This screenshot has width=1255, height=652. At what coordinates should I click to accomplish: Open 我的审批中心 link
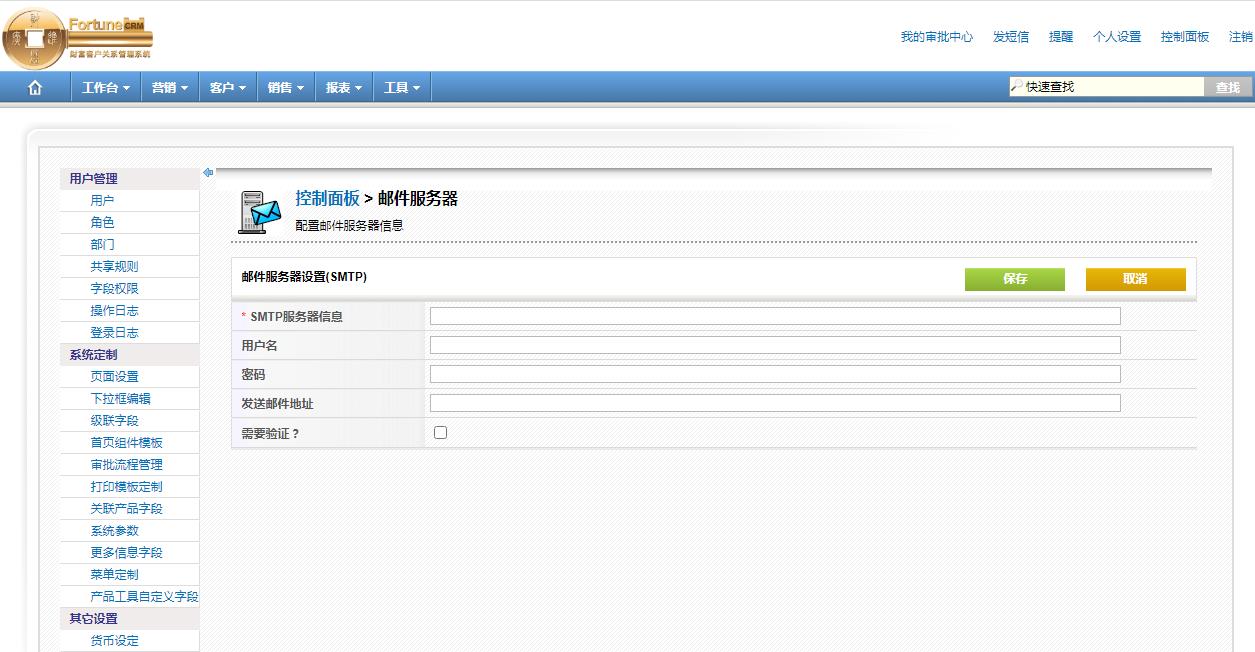[x=937, y=37]
